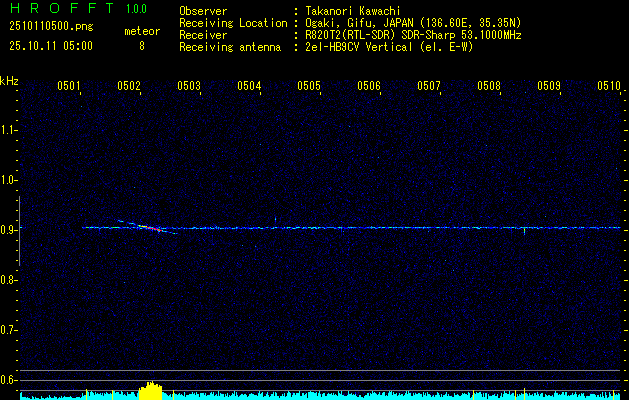This screenshot has height=400, width=629.
Task: Click the 0510 time marker
Action: point(609,86)
